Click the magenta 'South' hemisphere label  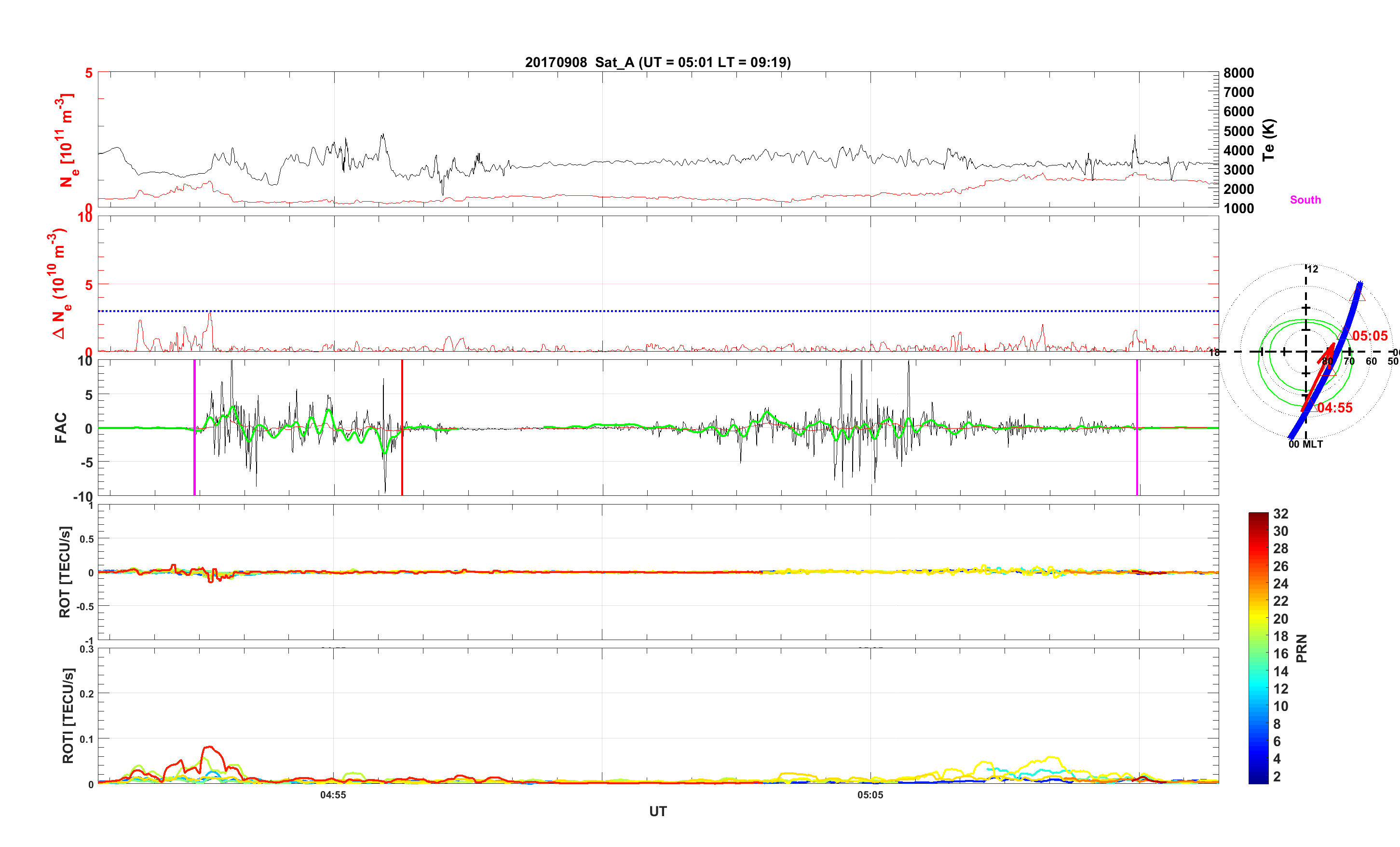(x=1305, y=200)
